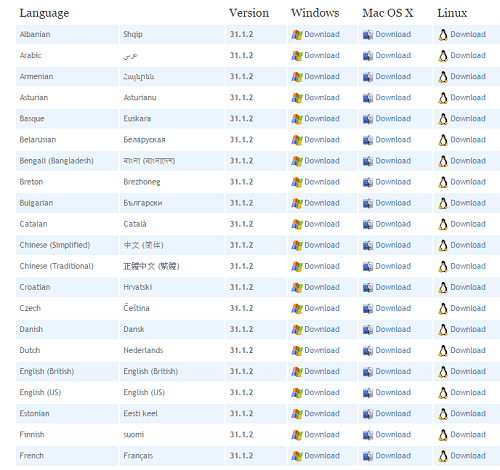500x470 pixels.
Task: Click the Linux penguin icon in Armenian row
Action: 443,77
